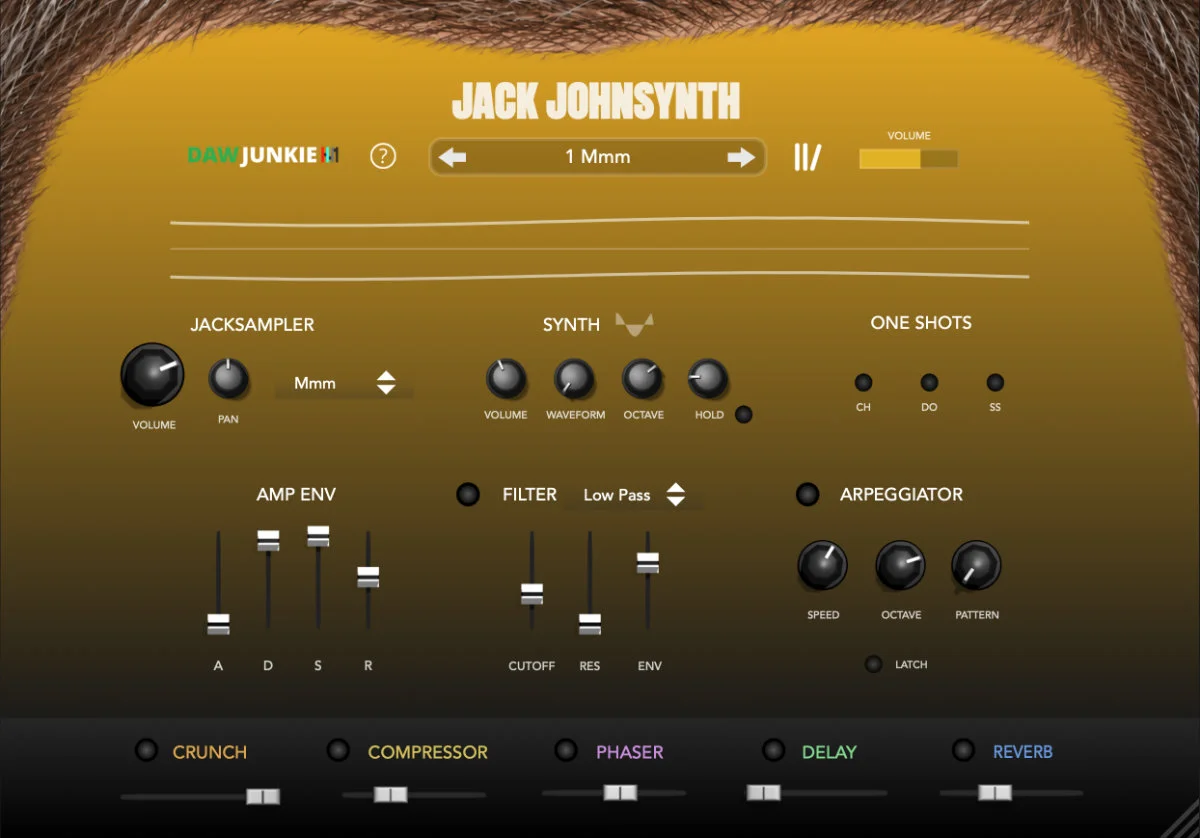Toggle the arpeggiator LATCH button

point(874,664)
